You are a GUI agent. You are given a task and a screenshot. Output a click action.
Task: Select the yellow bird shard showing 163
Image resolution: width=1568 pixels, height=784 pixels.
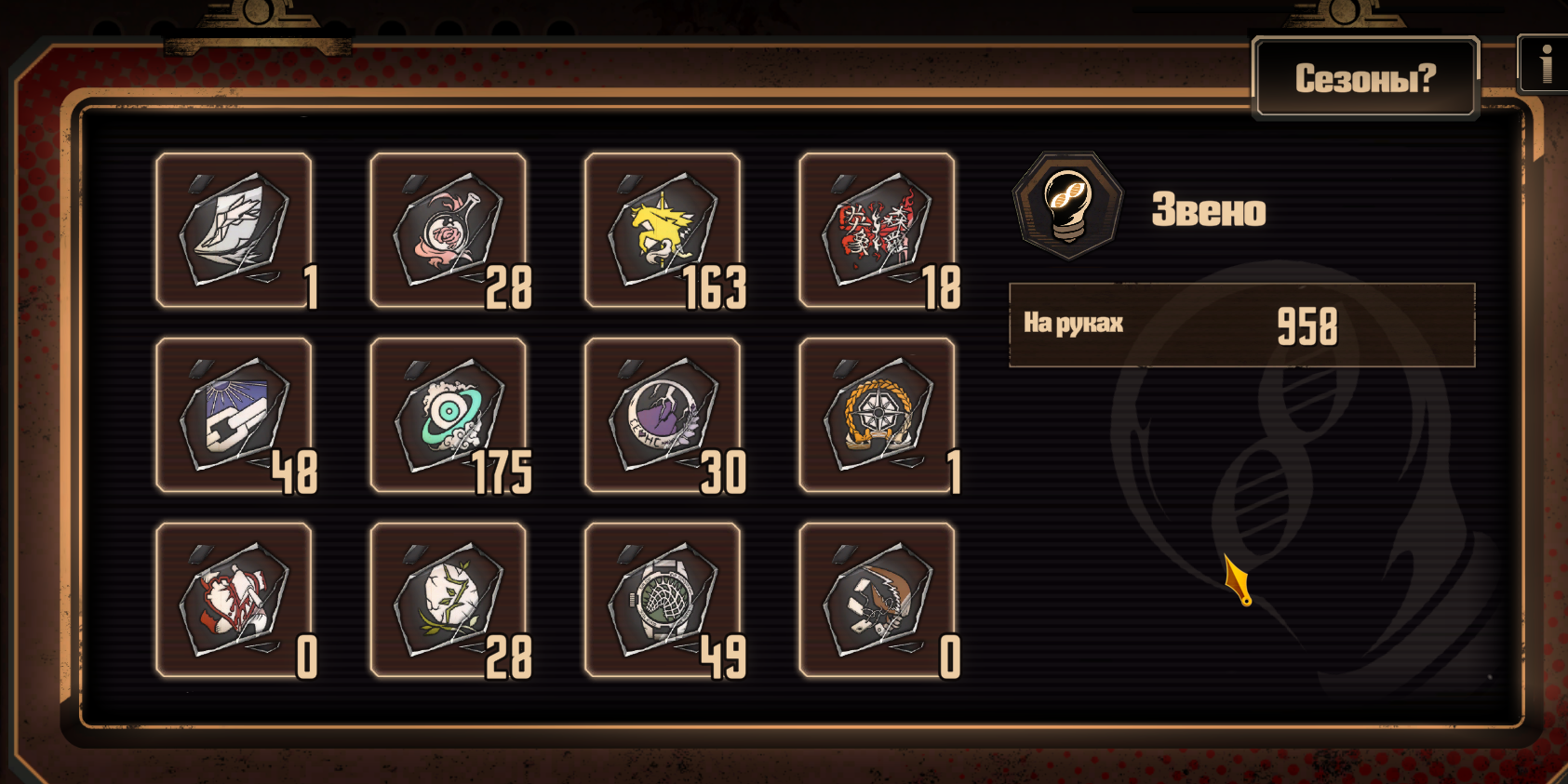(x=663, y=230)
